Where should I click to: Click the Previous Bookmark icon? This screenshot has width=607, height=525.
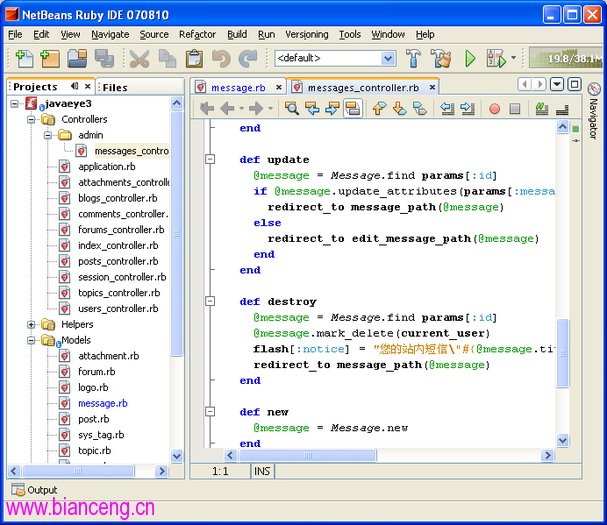click(379, 109)
